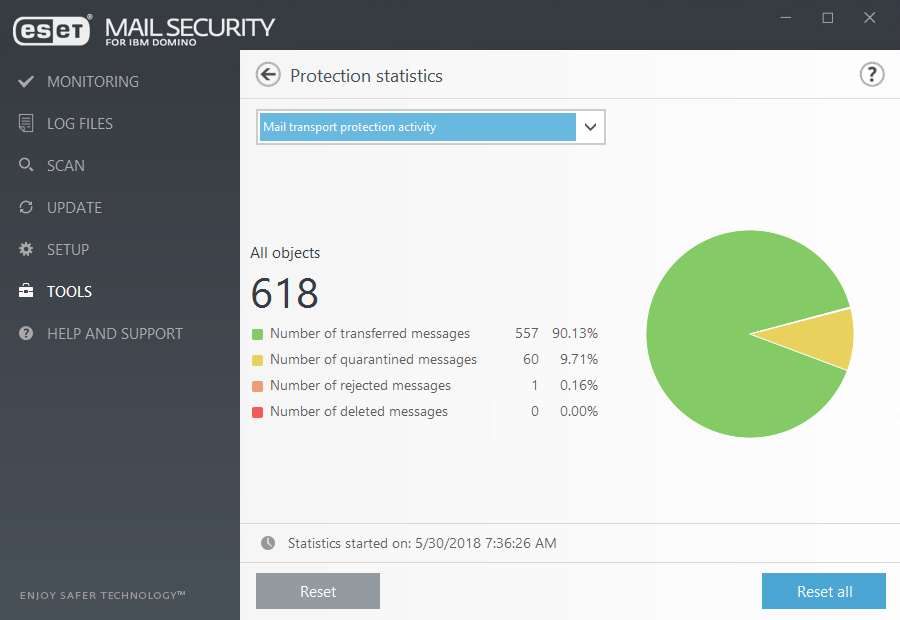
Task: Click the 0.00% percentage value
Action: 579,412
